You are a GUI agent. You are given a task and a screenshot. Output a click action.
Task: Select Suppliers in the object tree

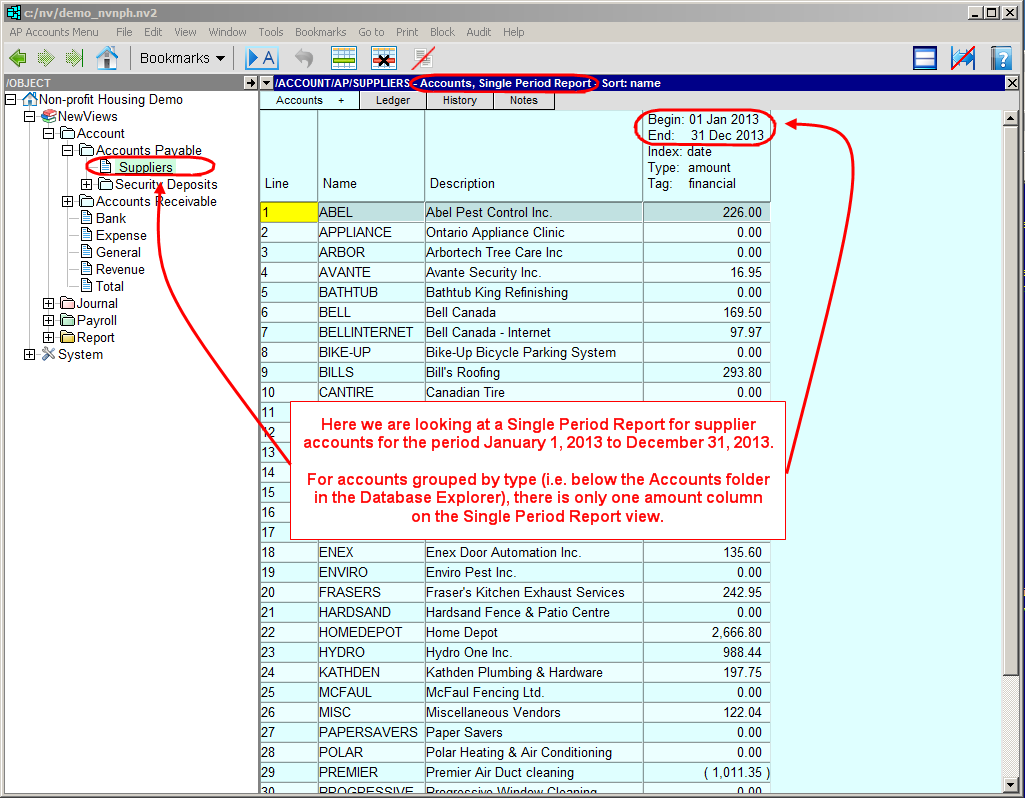(x=145, y=168)
